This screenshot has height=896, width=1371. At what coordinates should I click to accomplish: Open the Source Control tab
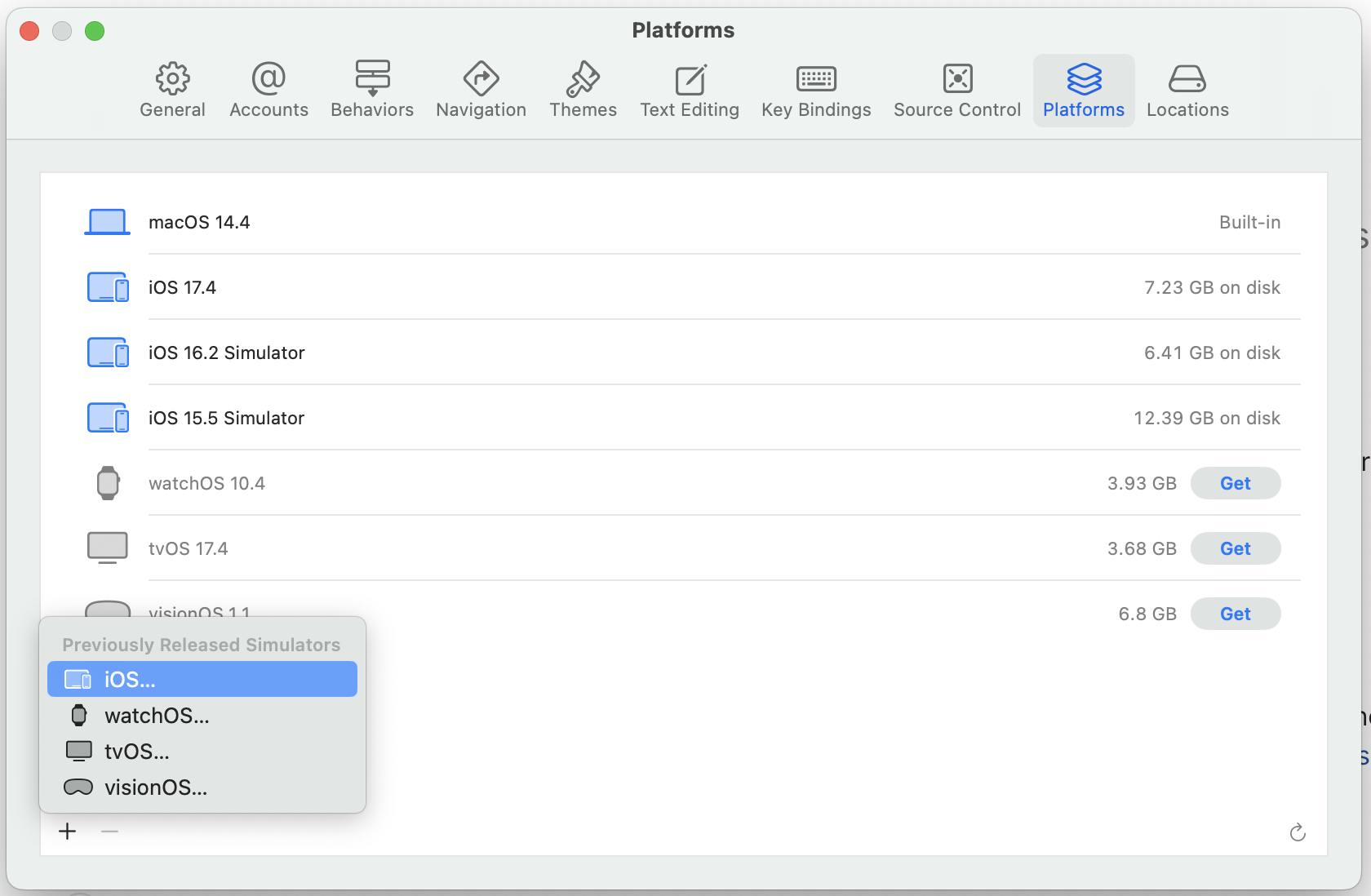(957, 90)
